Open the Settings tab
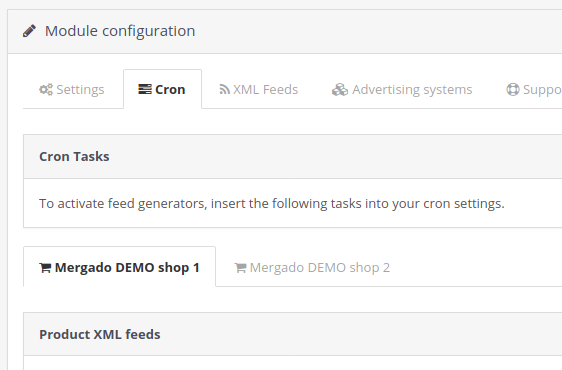The width and height of the screenshot is (562, 370). click(73, 89)
